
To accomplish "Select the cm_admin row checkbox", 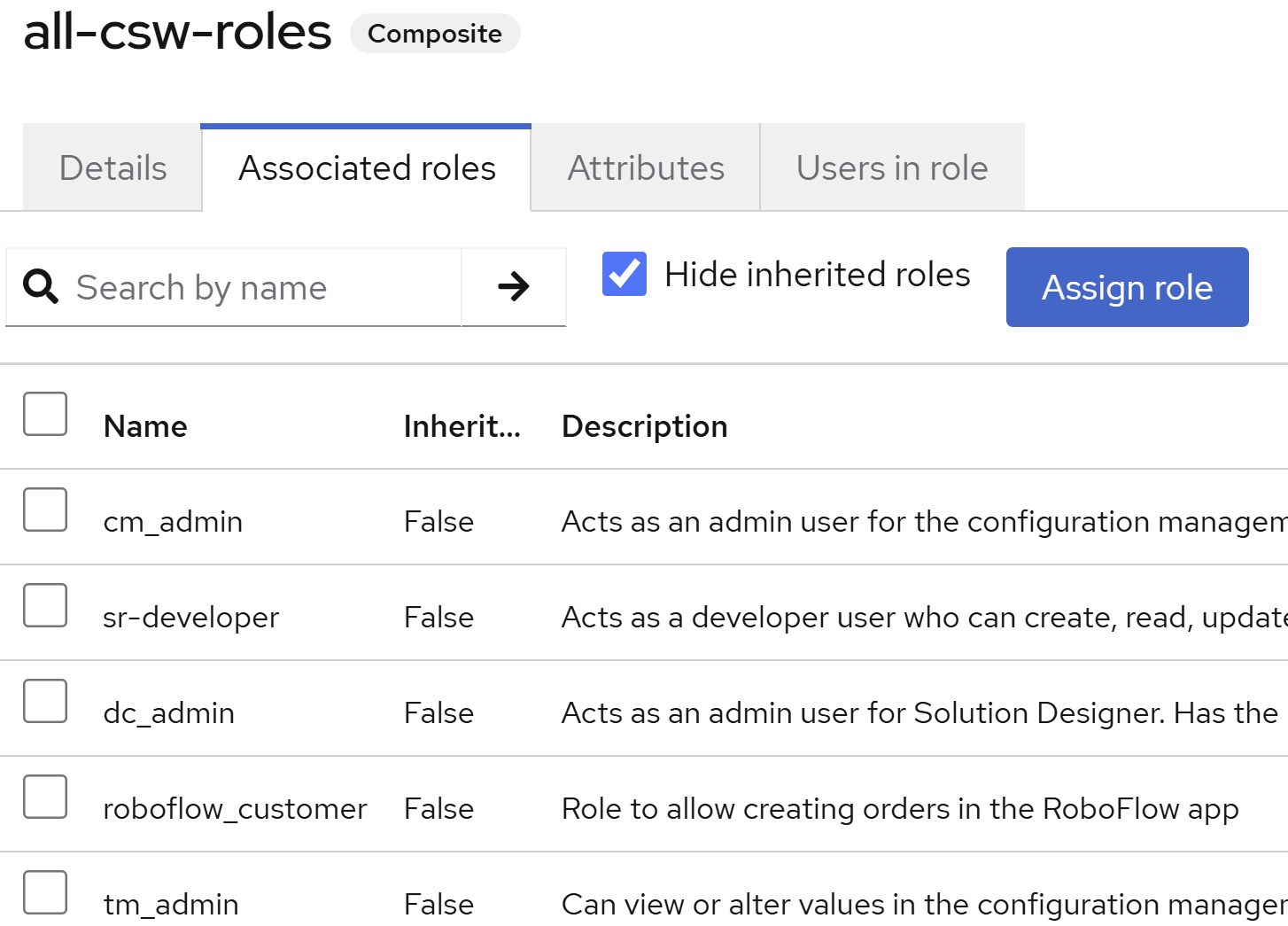I will point(45,510).
